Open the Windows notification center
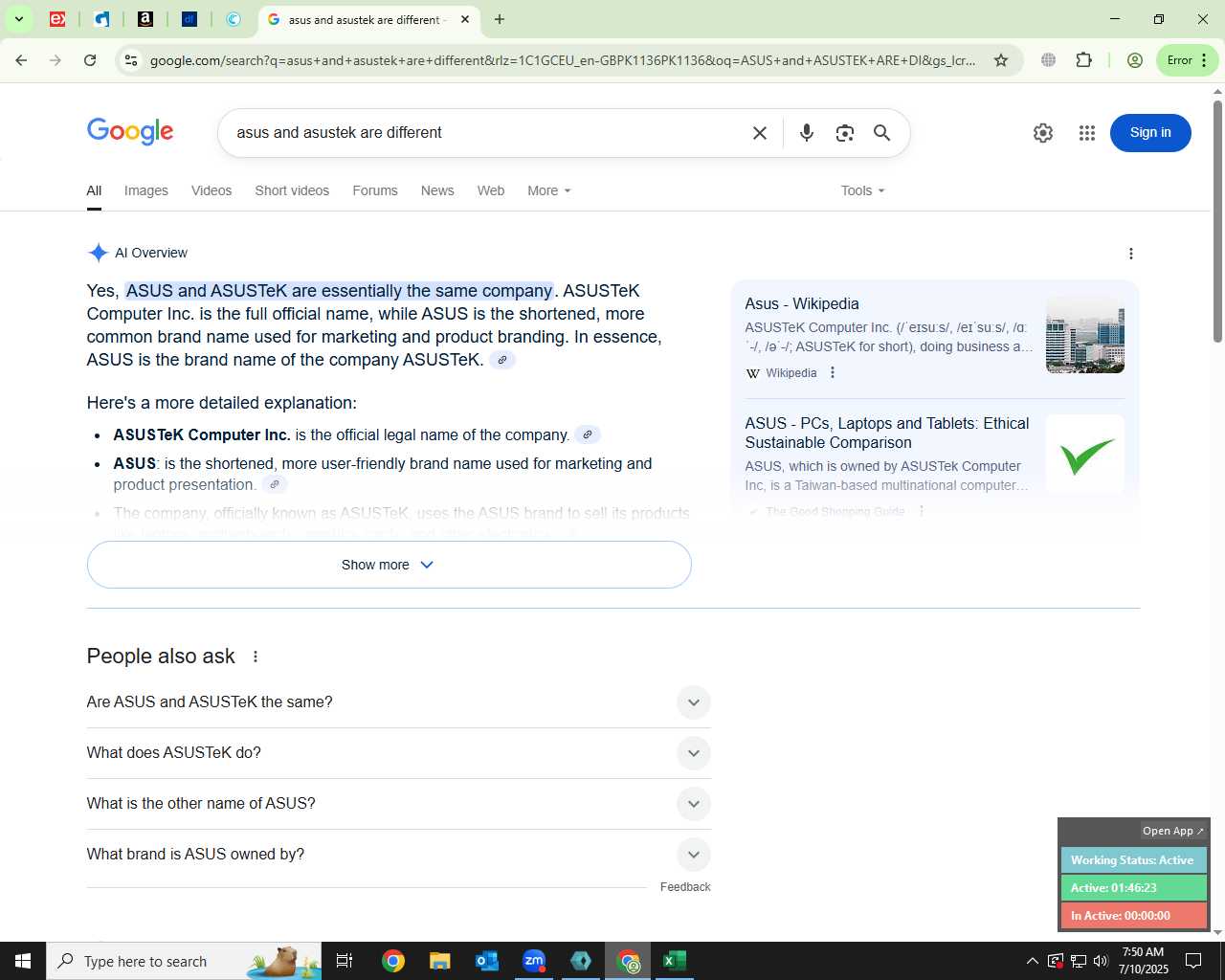This screenshot has height=980, width=1225. point(1193,961)
